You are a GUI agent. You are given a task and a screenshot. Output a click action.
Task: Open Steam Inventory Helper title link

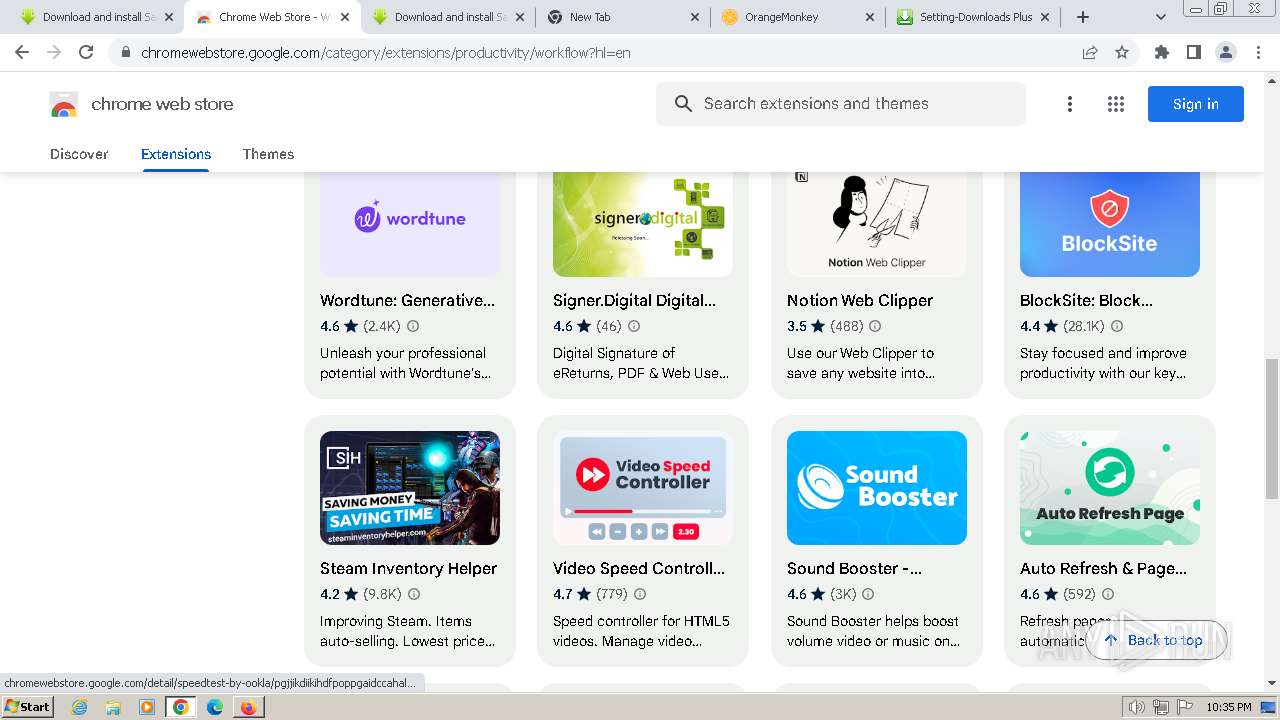[x=408, y=568]
